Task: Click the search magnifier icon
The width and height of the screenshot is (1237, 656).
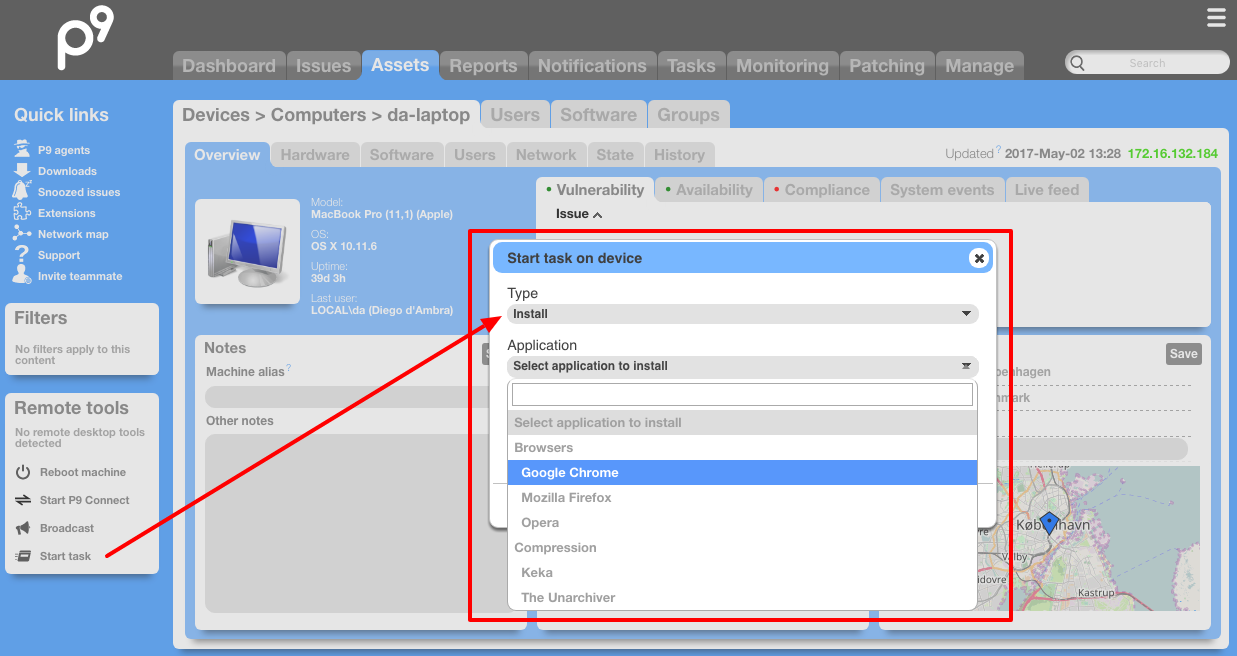Action: point(1077,63)
